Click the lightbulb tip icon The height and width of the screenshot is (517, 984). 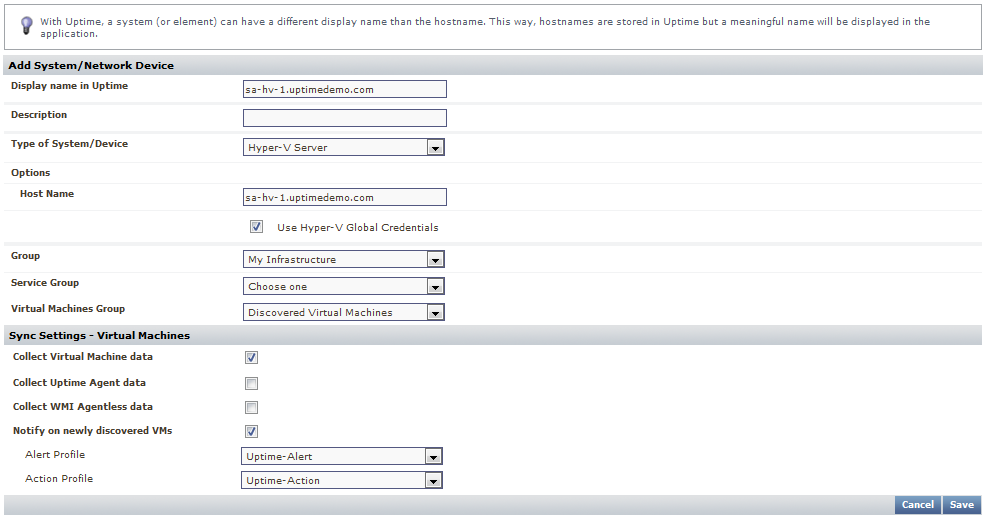pos(26,24)
